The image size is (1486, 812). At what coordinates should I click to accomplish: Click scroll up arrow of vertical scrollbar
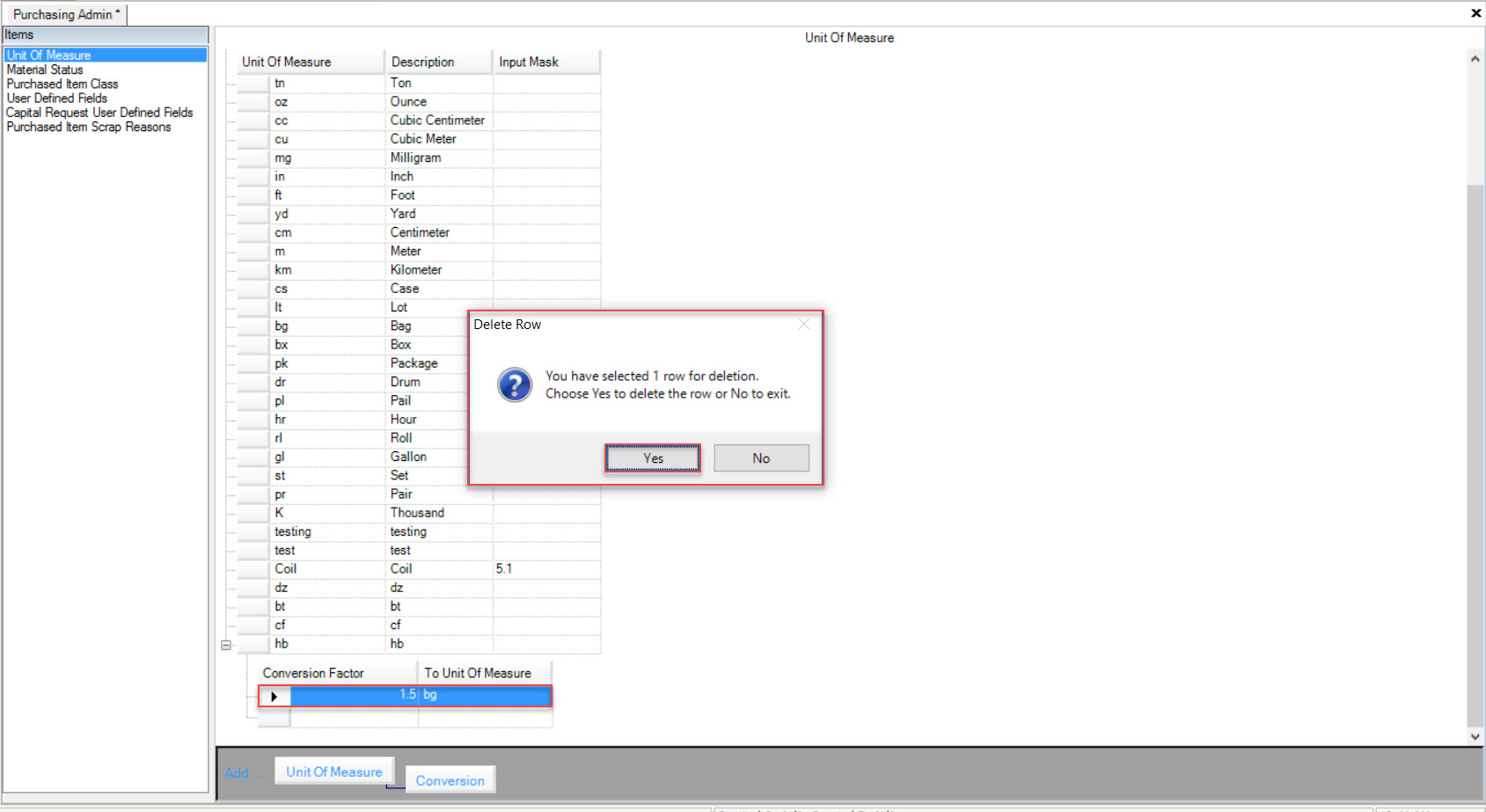pyautogui.click(x=1475, y=59)
